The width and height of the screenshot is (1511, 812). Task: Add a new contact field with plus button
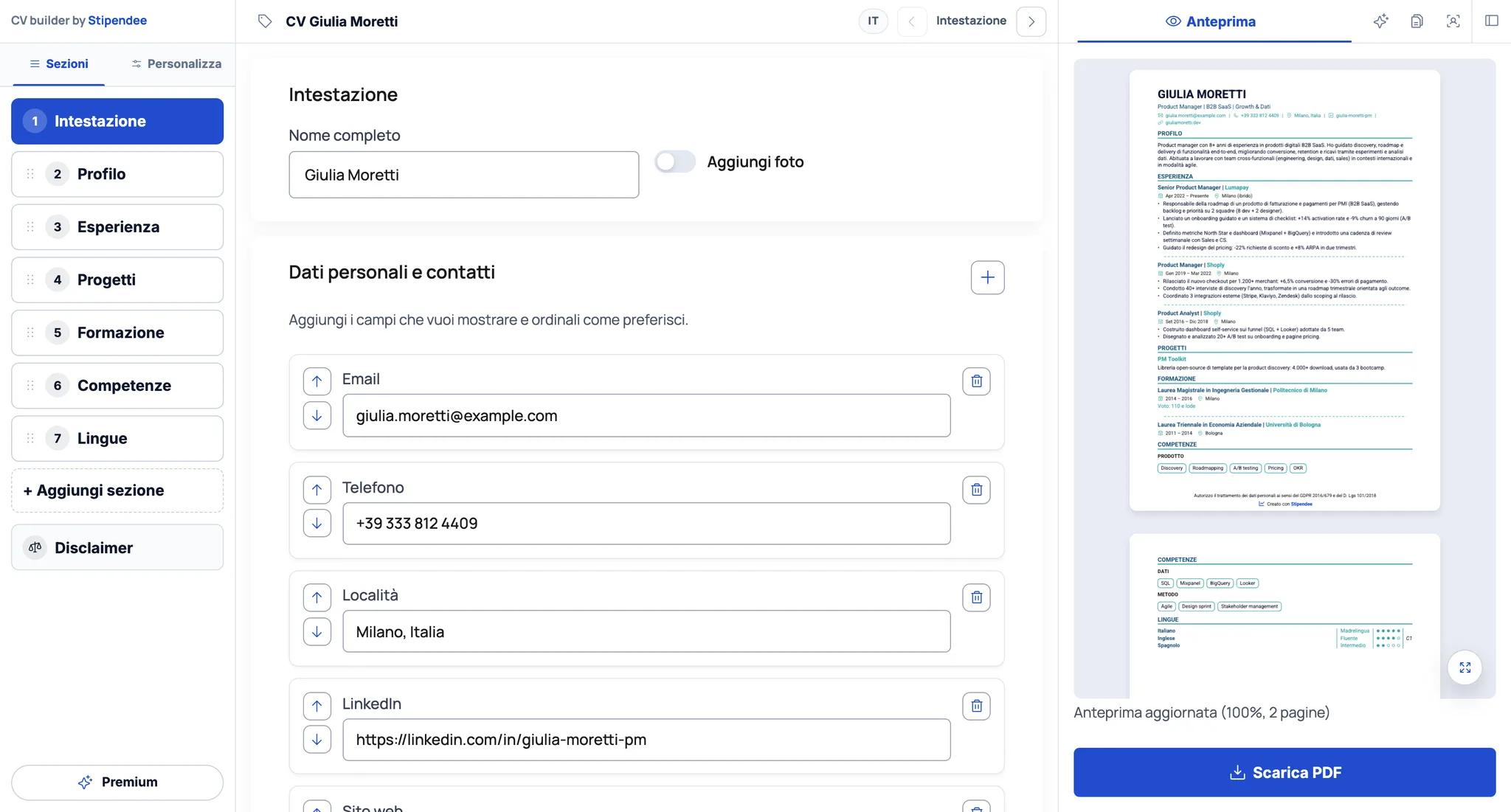(987, 277)
